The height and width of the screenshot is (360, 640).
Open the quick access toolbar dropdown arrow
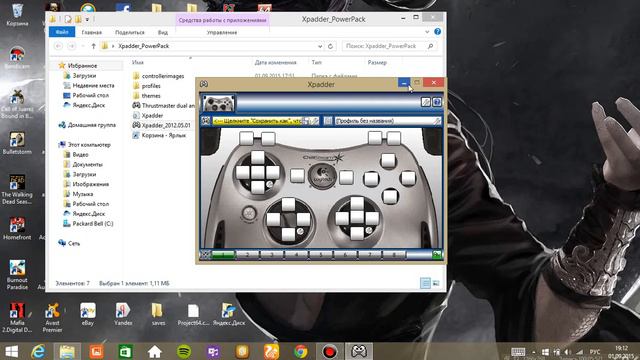pyautogui.click(x=87, y=19)
